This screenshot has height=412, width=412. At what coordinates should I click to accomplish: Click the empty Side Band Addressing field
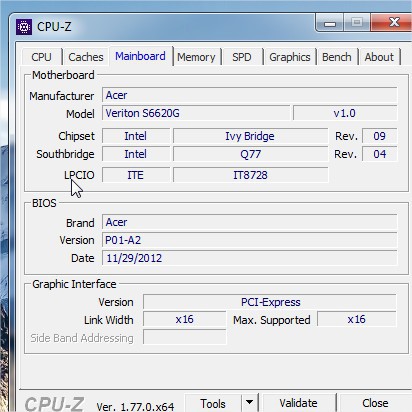tap(185, 337)
